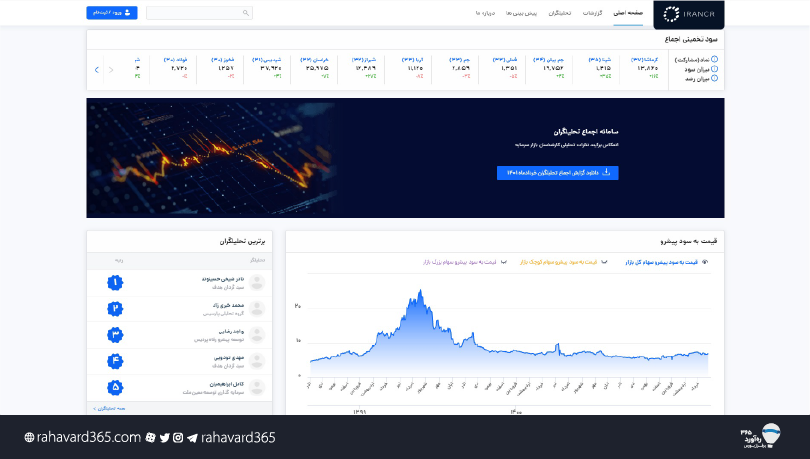Click the info icon beside میزان رصد

(714, 78)
